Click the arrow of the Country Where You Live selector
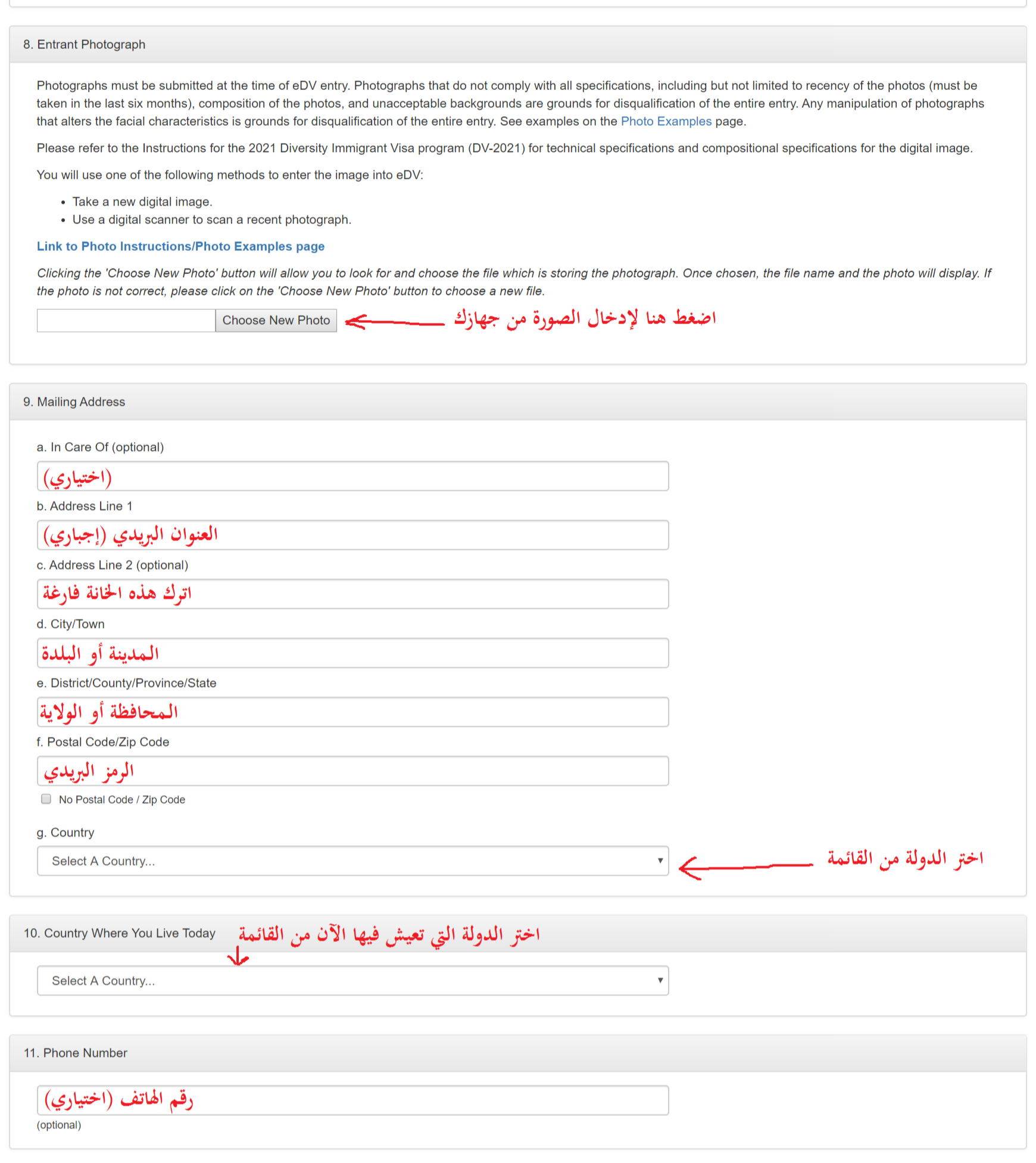Image resolution: width=1036 pixels, height=1163 pixels. [660, 981]
